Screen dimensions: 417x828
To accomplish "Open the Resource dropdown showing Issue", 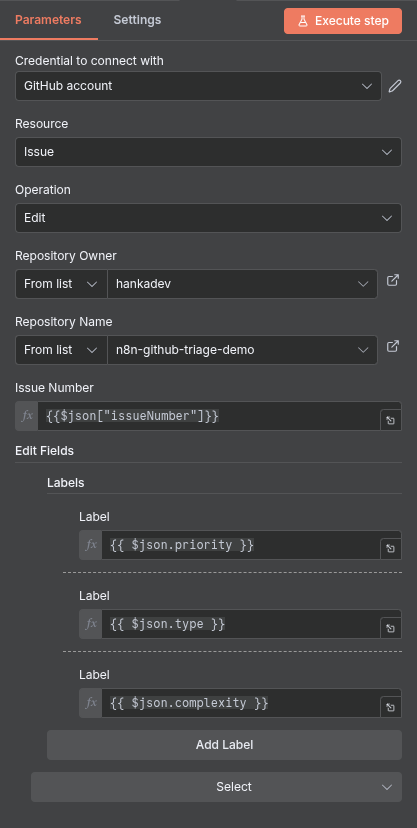I will click(x=208, y=152).
